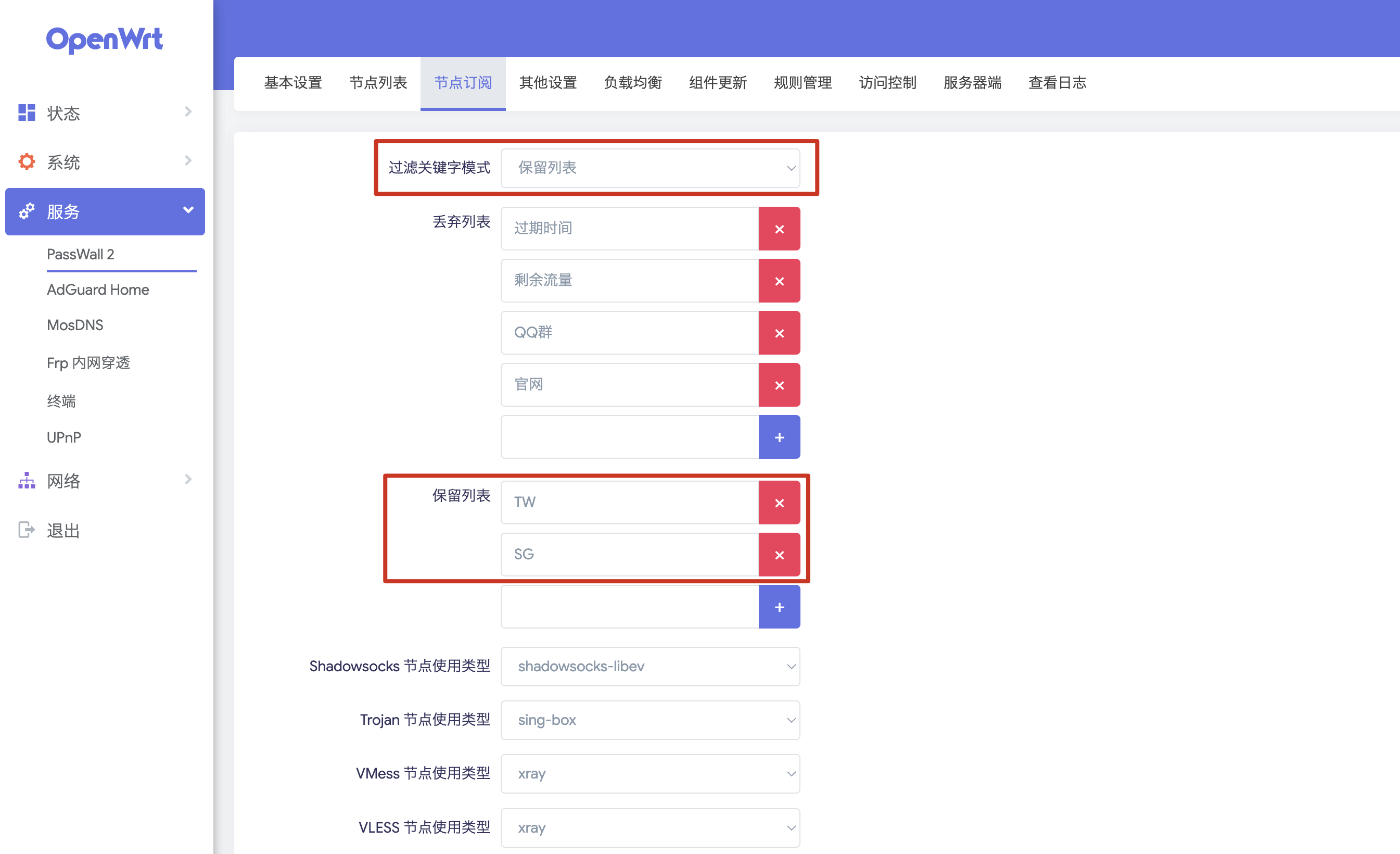
Task: Click the 服务 cogs icon
Action: (27, 211)
